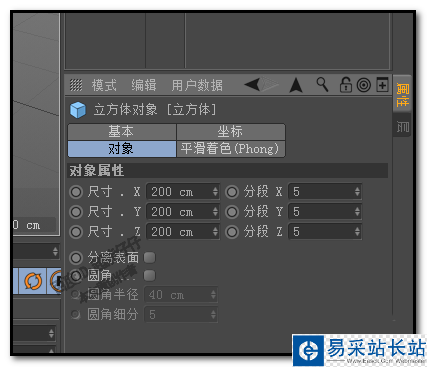Enable the 圆角 checkbox
Image resolution: width=427 pixels, height=367 pixels.
pos(150,275)
